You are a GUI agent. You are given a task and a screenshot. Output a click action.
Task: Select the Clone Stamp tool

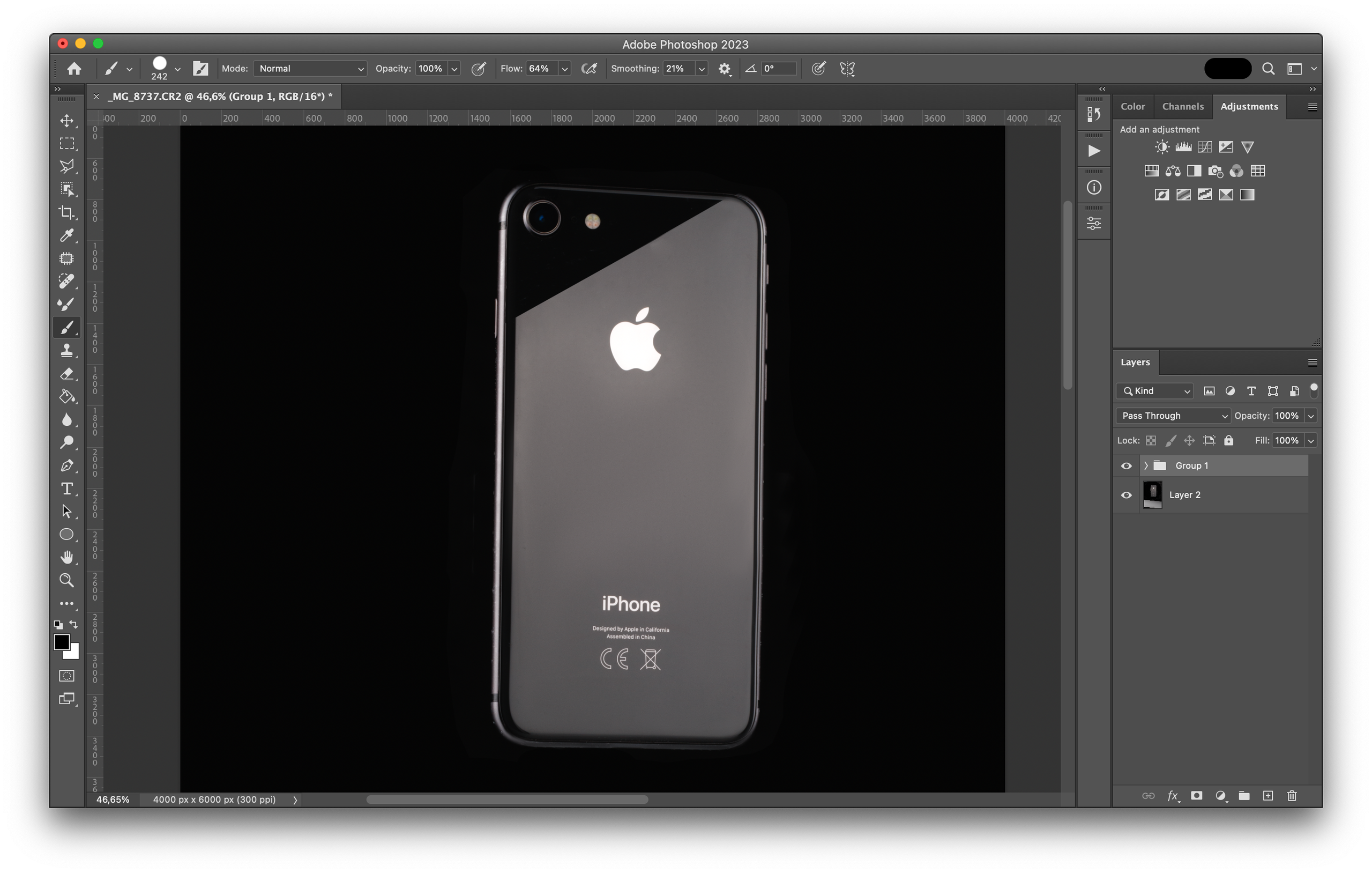pos(66,350)
